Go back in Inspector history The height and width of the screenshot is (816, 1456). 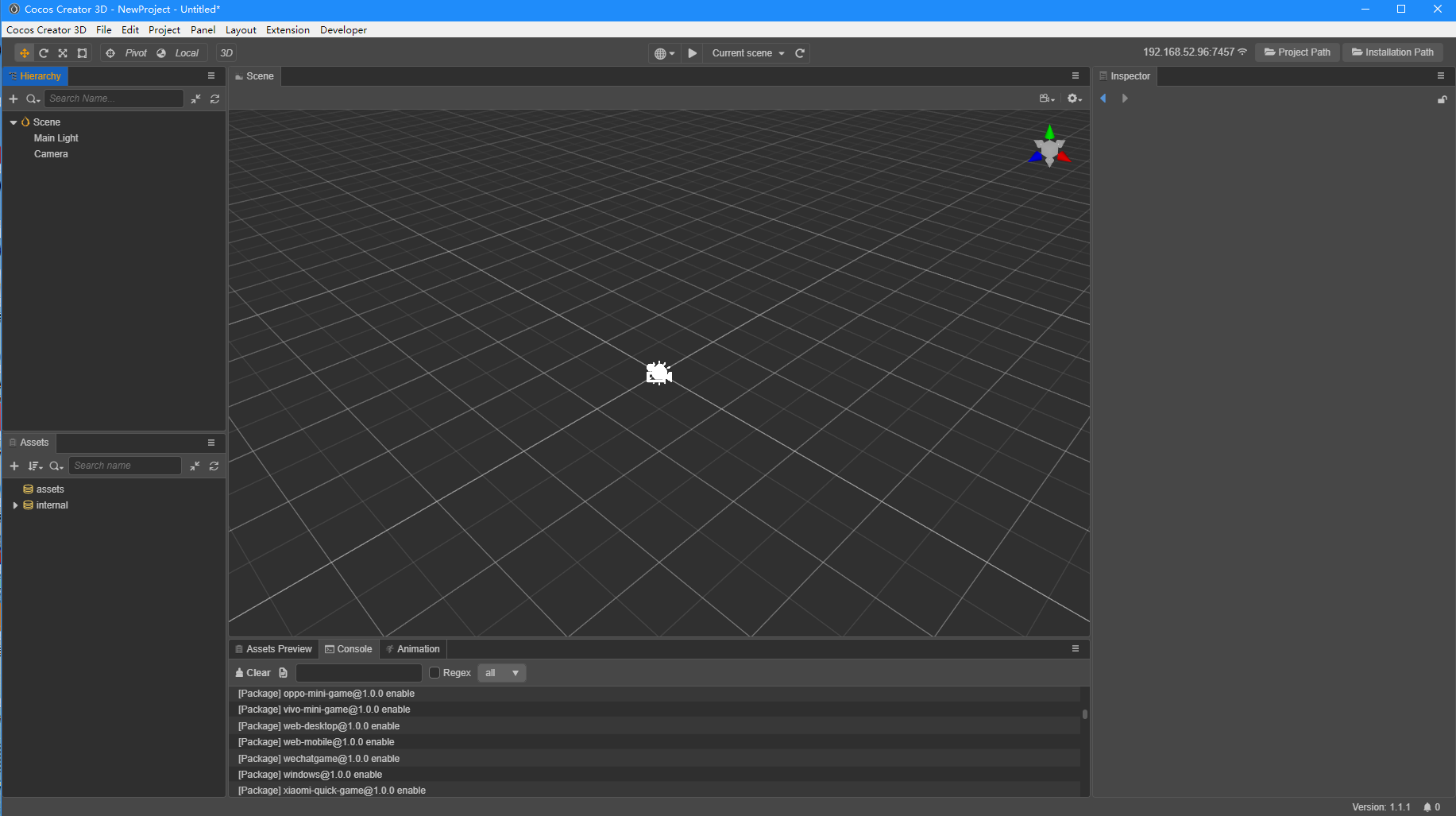click(1103, 99)
